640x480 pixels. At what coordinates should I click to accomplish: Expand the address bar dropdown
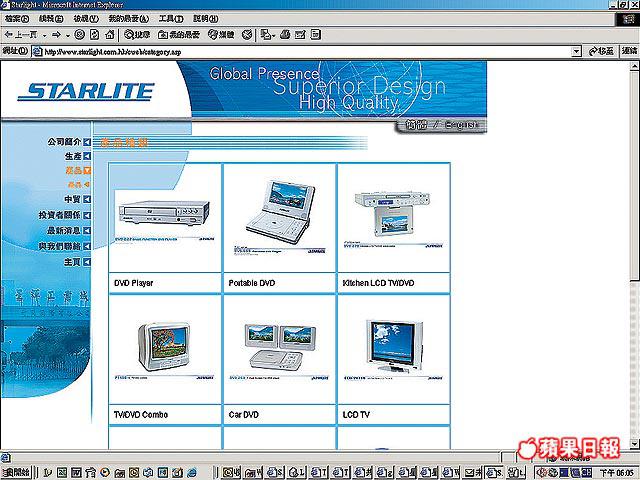click(576, 51)
